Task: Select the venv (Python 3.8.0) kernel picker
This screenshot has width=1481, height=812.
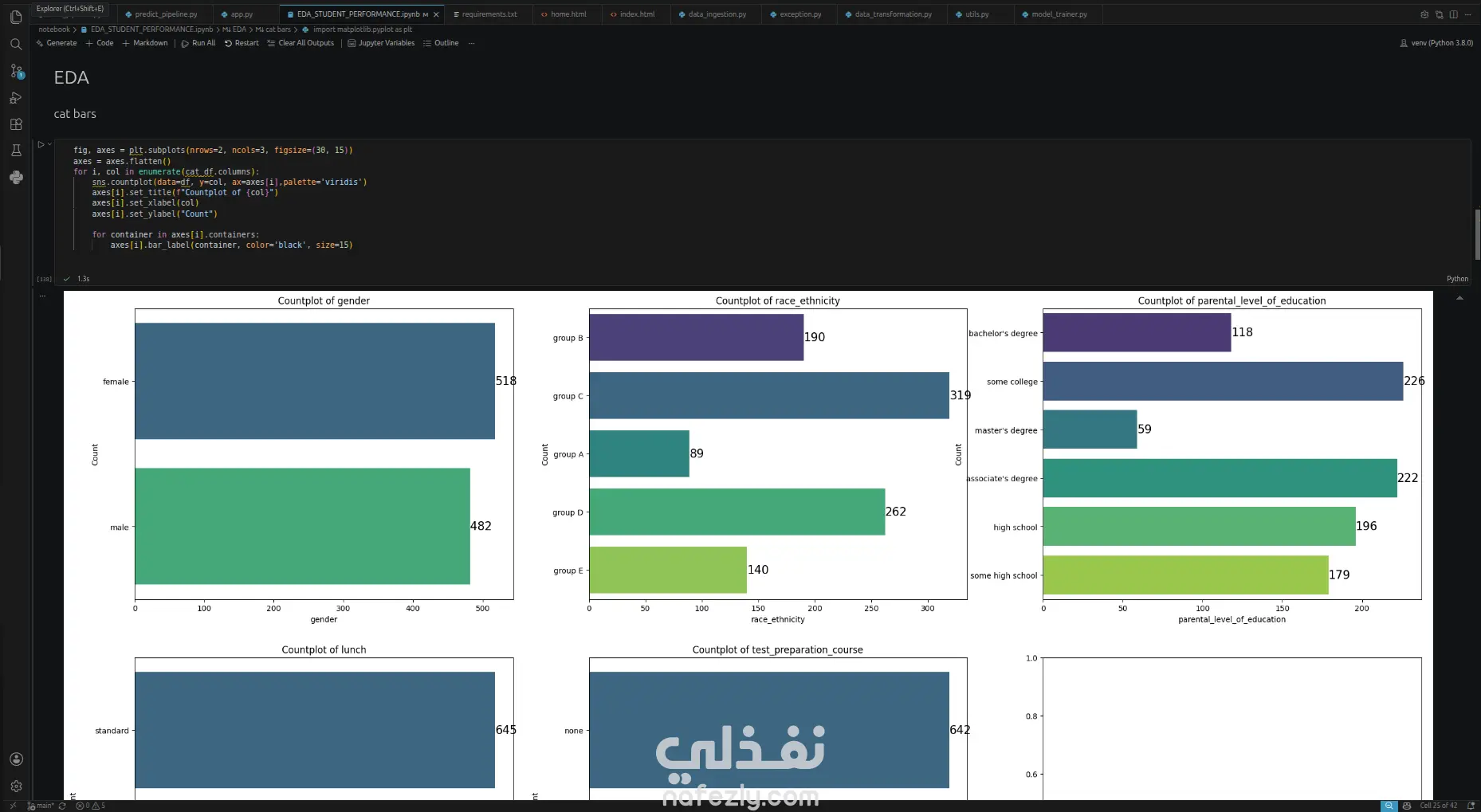Action: [x=1436, y=43]
